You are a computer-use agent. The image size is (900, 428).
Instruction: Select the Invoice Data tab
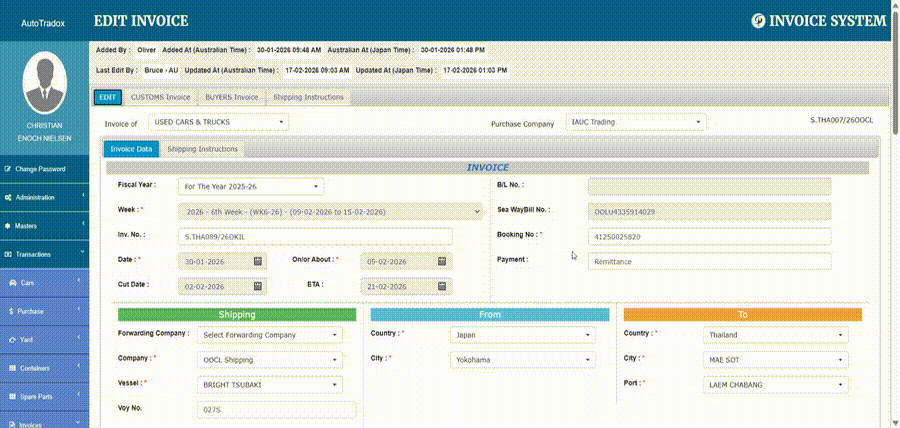131,149
